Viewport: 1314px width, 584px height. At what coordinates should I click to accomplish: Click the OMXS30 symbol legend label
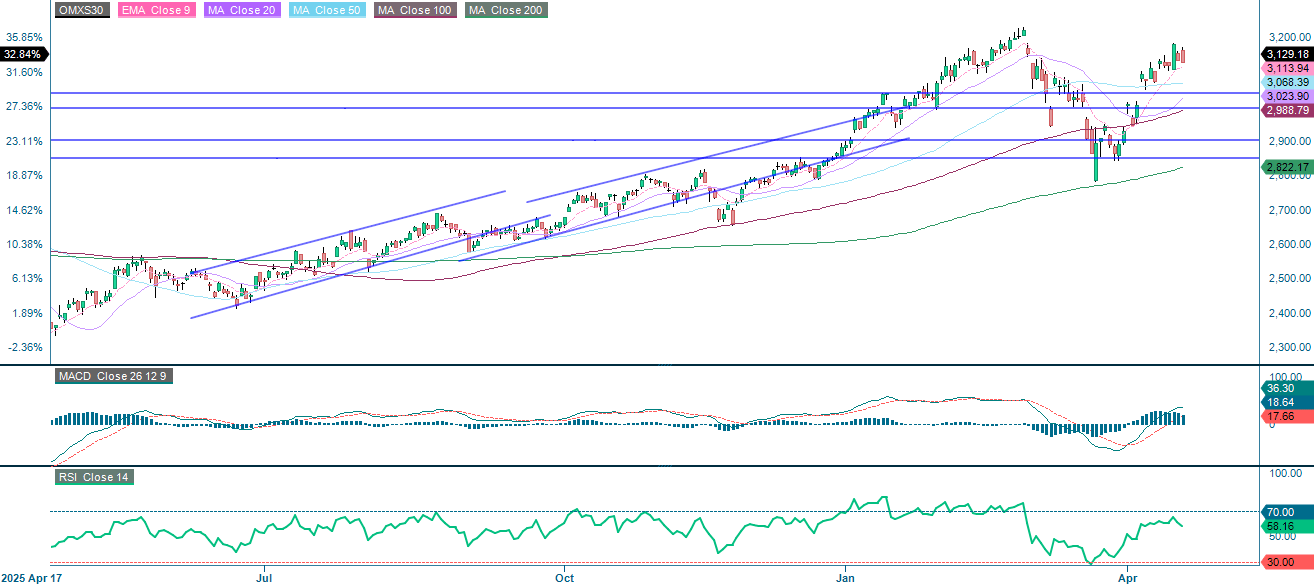coord(82,10)
